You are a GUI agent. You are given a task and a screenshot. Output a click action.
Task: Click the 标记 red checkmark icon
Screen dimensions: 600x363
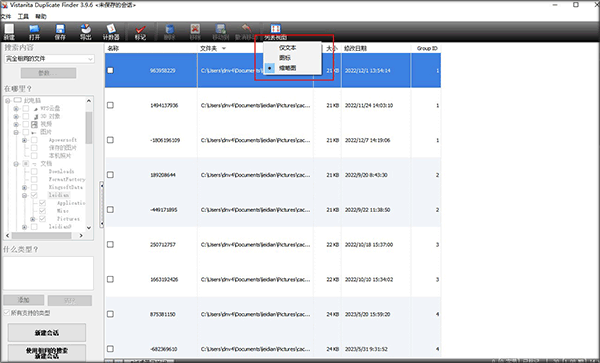click(140, 29)
